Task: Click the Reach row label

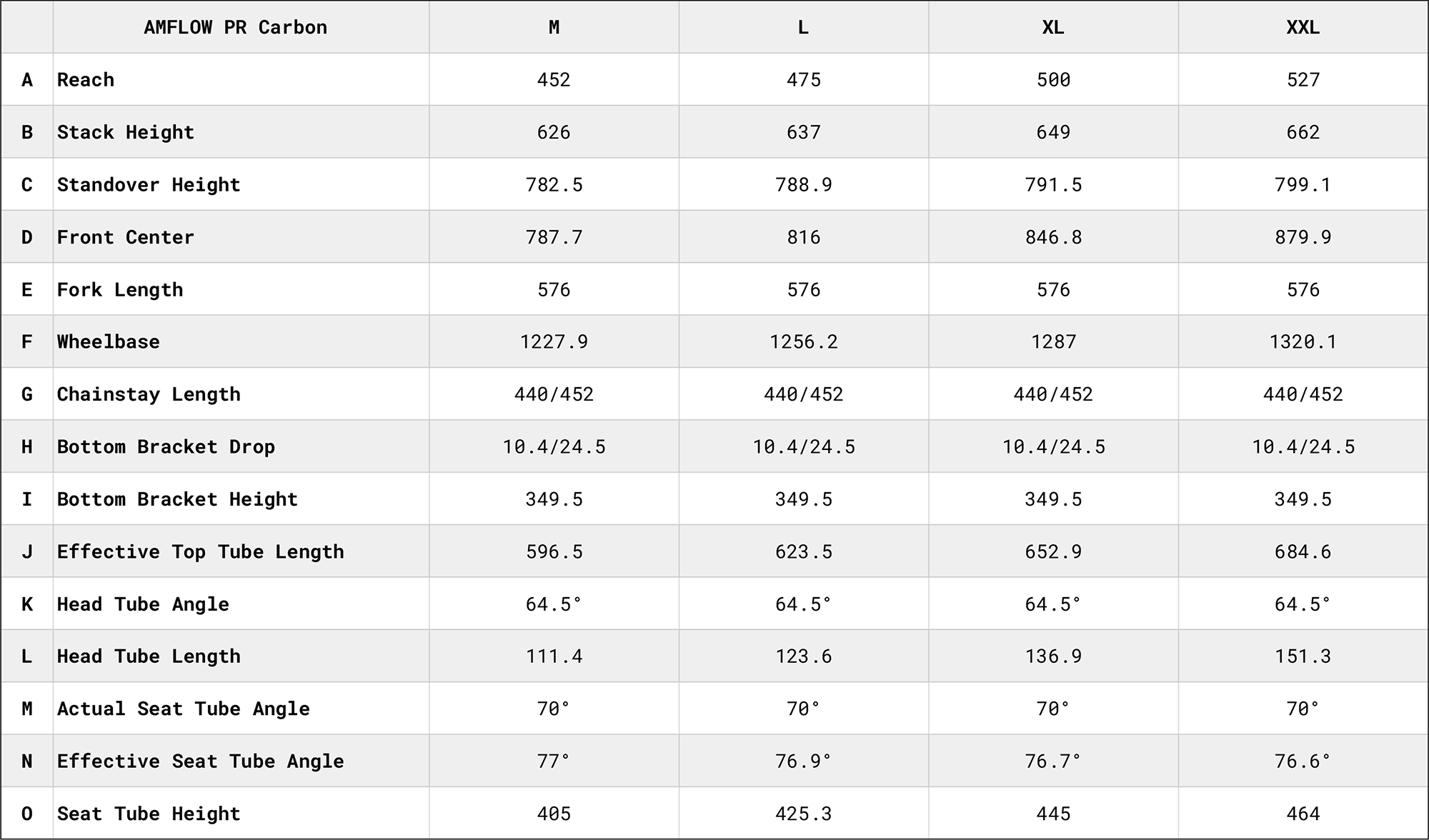Action: (86, 79)
